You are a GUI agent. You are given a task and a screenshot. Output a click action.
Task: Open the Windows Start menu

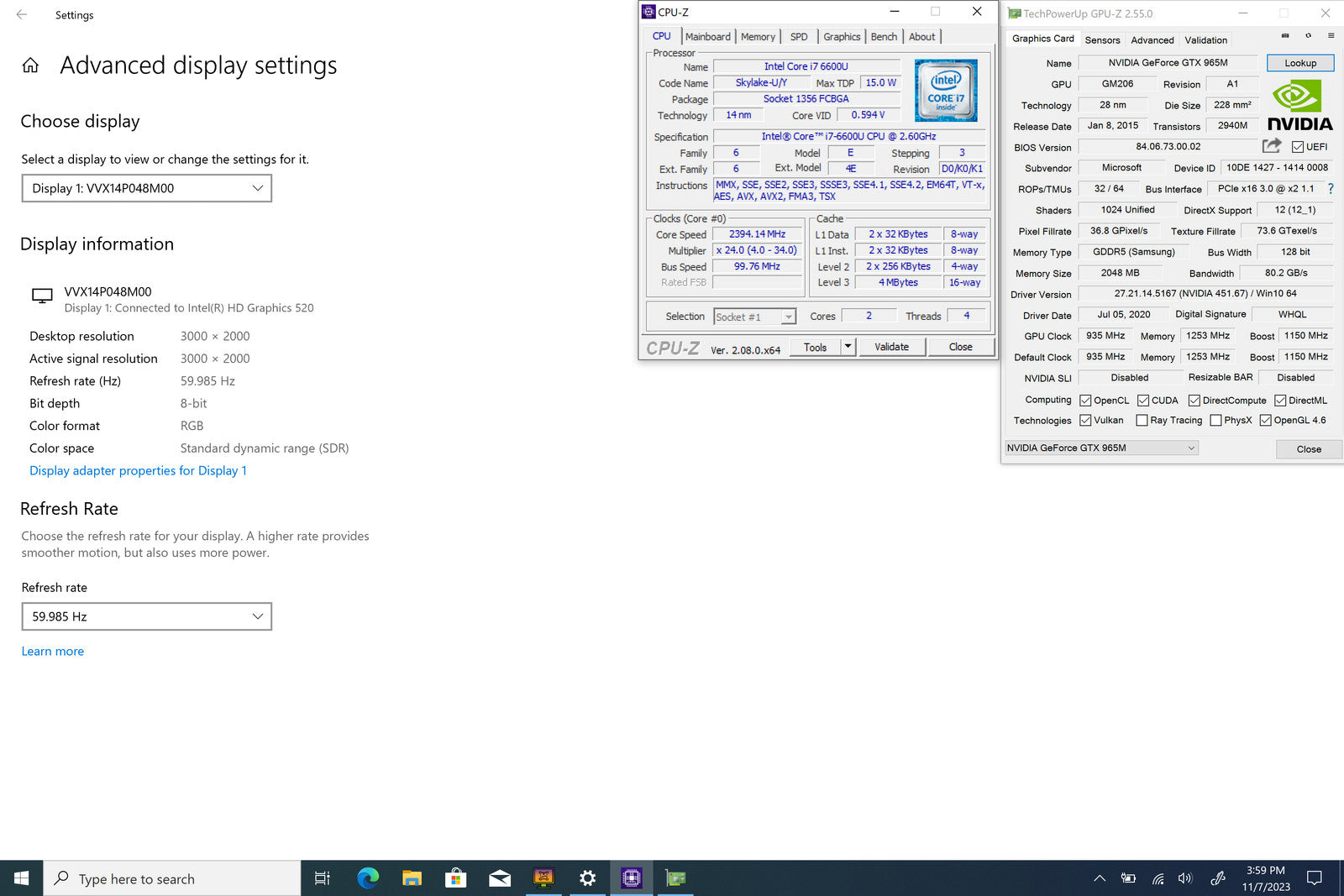(22, 878)
